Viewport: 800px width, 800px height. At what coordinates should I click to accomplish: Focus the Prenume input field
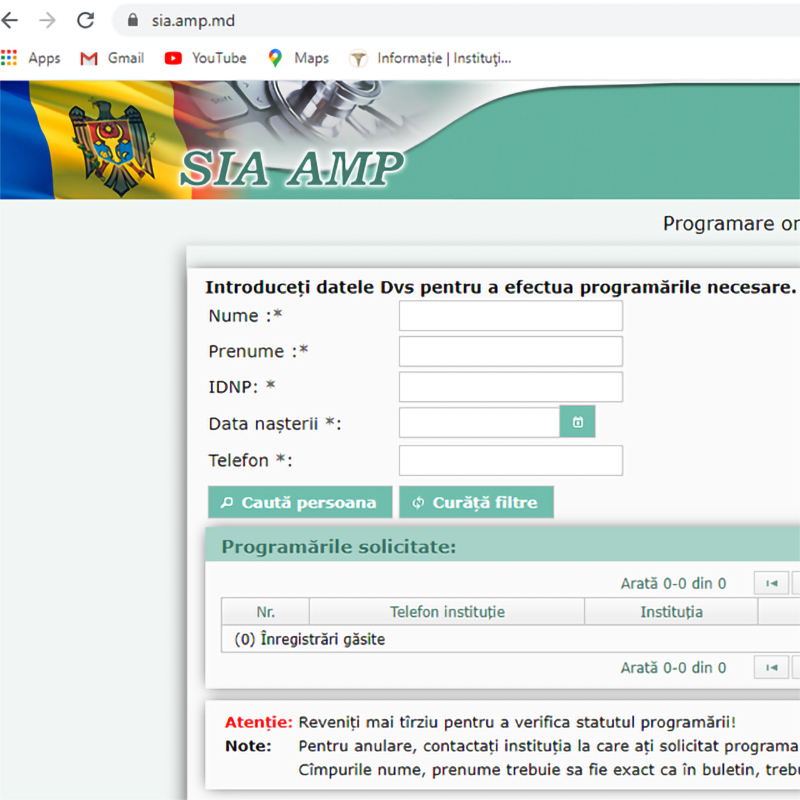[510, 352]
